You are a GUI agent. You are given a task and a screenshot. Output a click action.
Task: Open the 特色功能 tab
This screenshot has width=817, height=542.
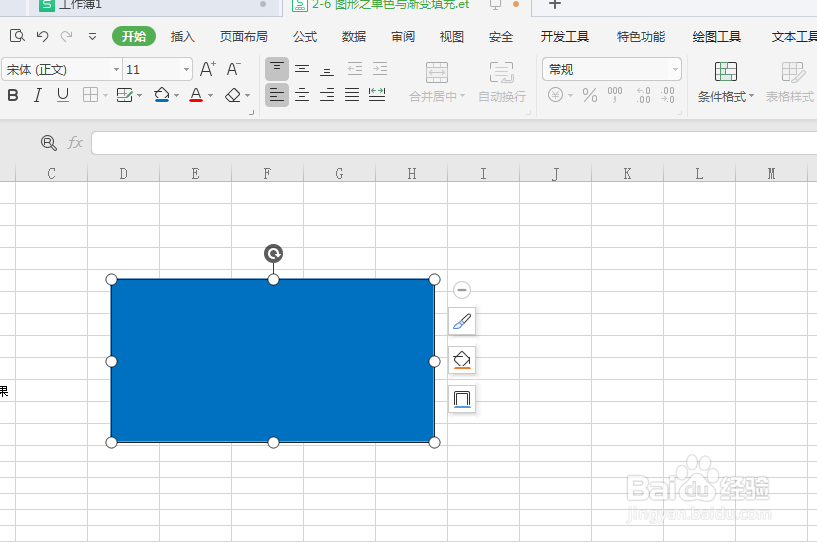coord(641,36)
